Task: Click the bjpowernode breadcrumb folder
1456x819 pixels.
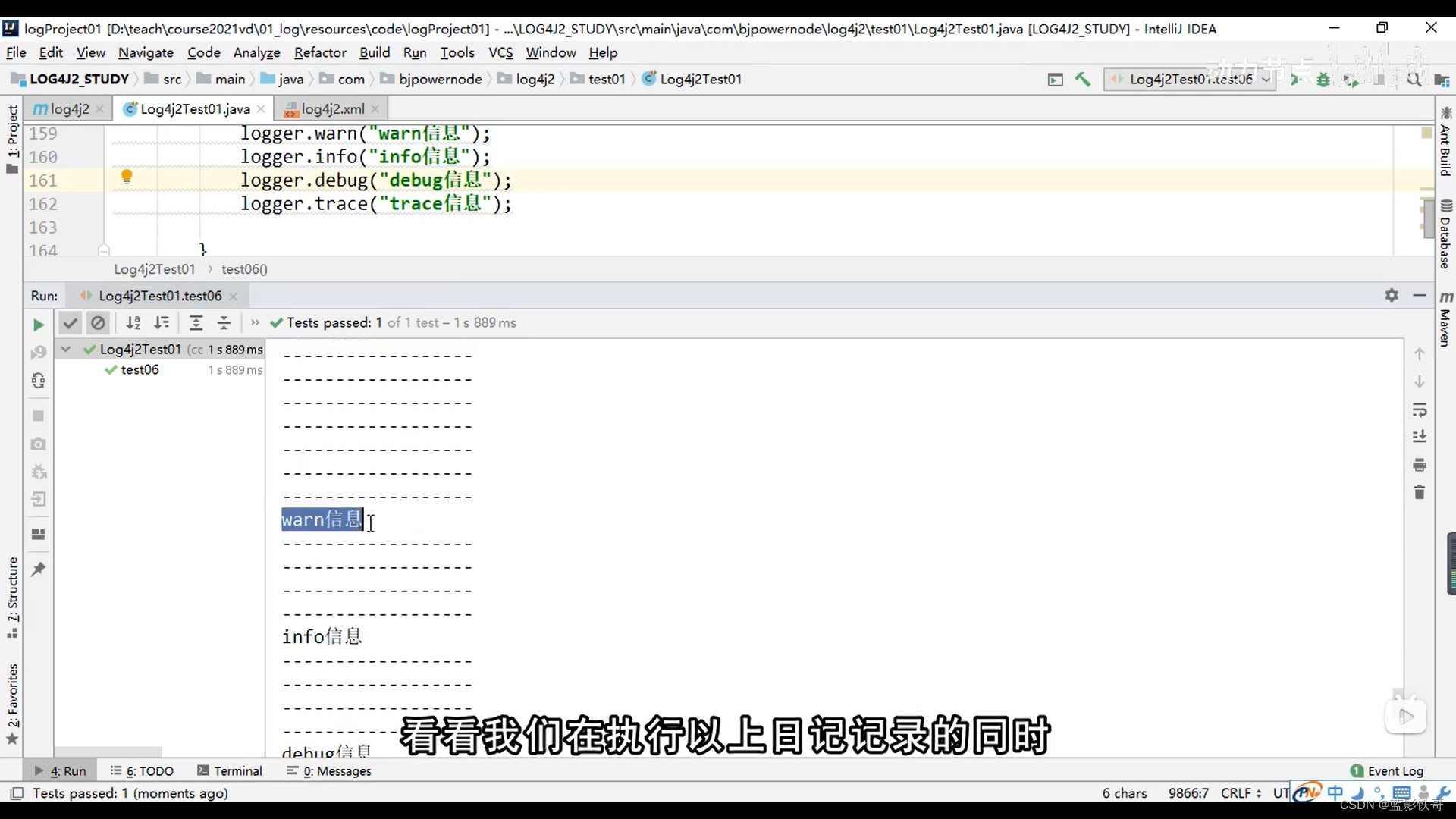Action: point(431,79)
